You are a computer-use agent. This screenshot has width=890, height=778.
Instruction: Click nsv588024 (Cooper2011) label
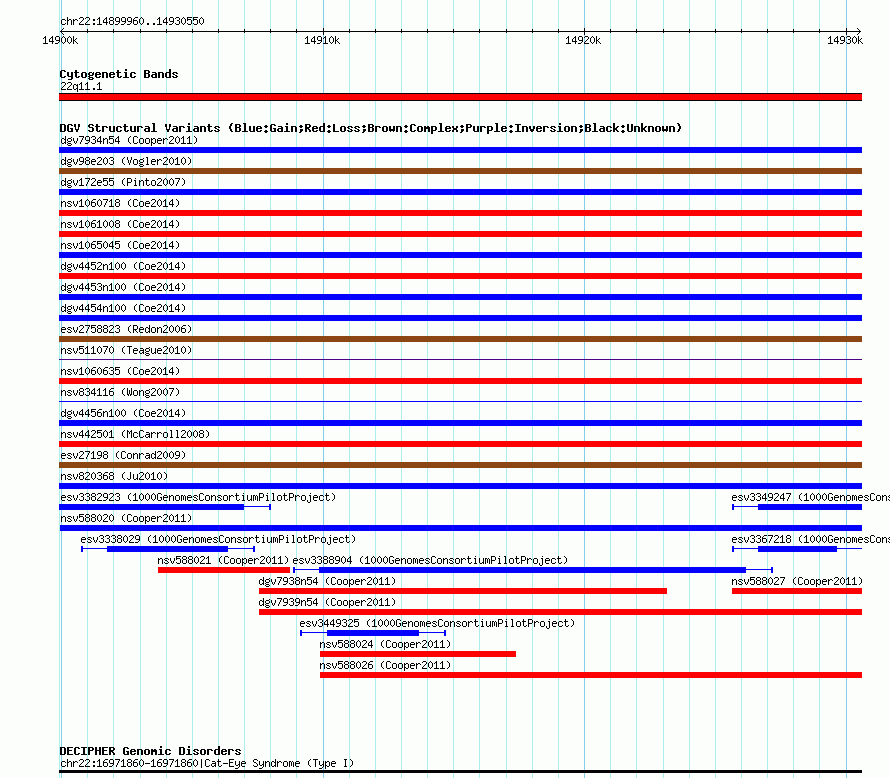(x=385, y=645)
